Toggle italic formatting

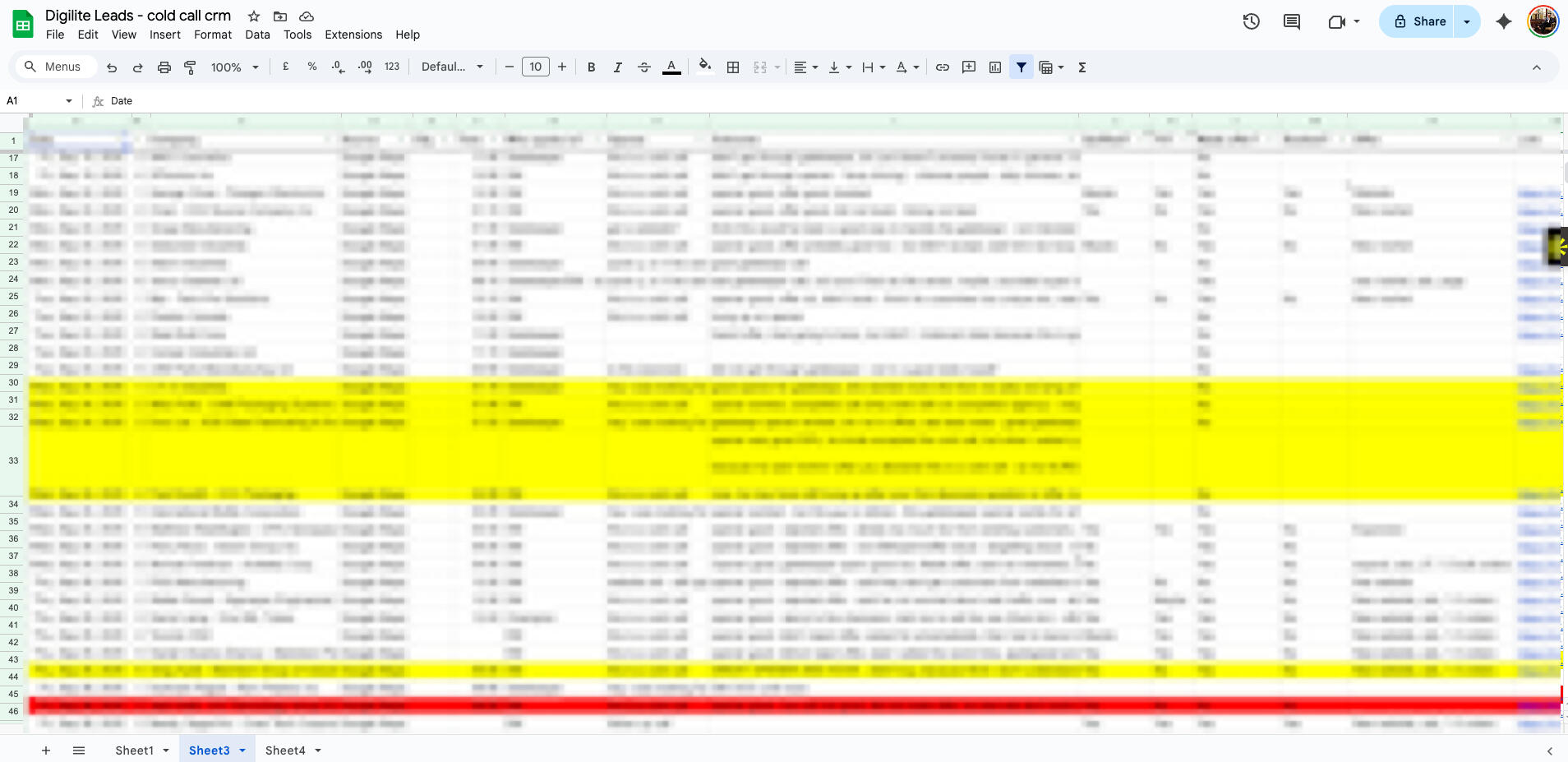click(x=617, y=67)
